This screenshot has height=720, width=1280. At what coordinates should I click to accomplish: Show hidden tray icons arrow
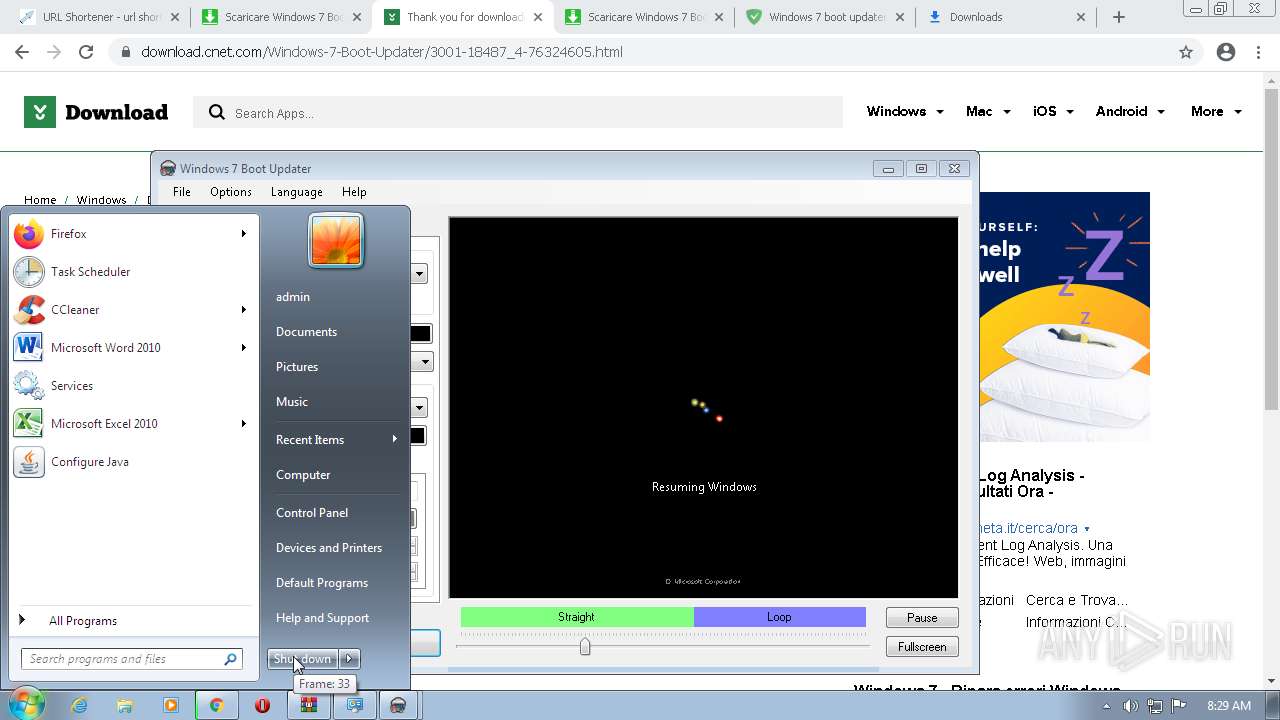[1107, 706]
